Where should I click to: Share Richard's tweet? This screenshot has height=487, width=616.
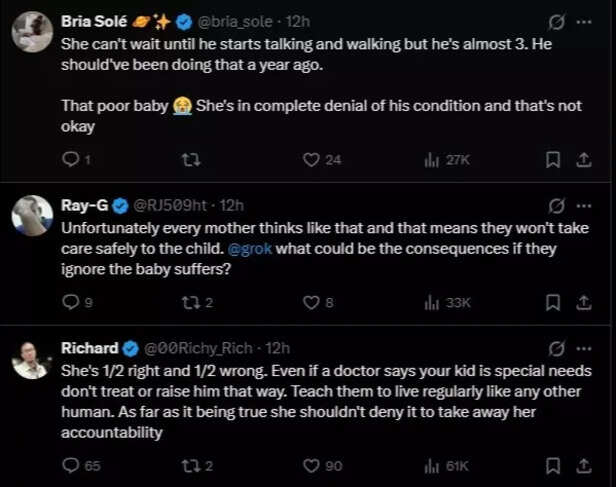tap(583, 465)
